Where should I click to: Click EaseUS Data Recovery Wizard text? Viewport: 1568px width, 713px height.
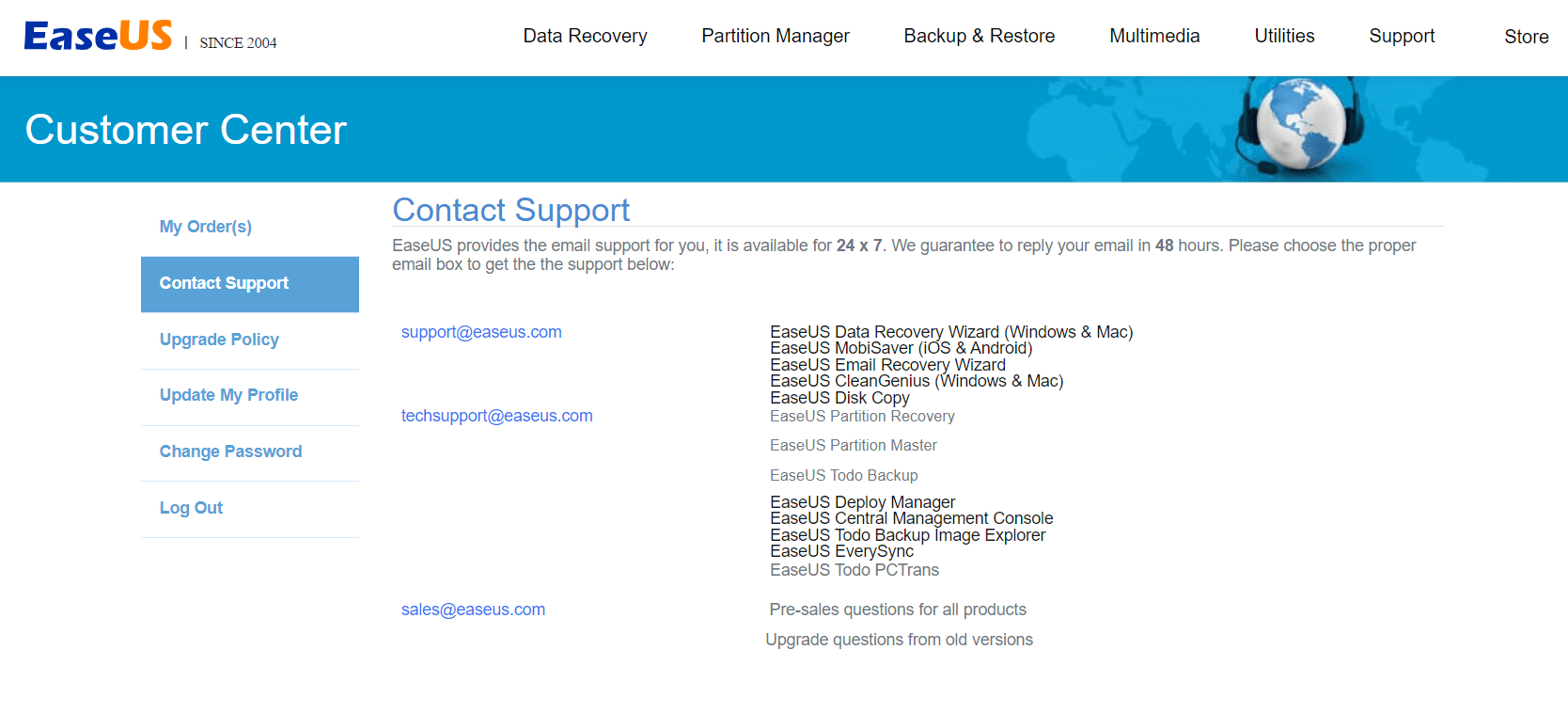pos(951,332)
